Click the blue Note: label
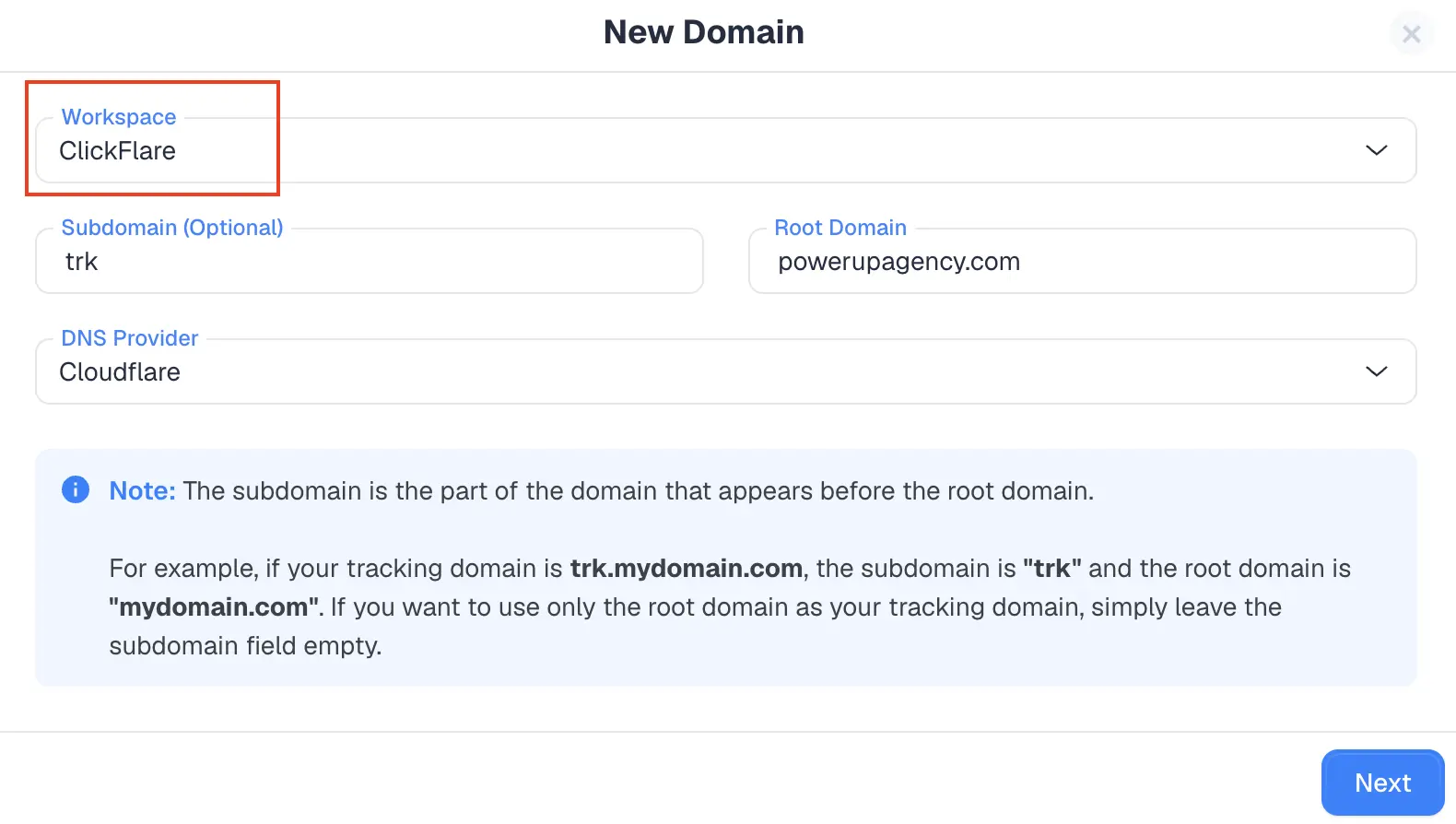Image resolution: width=1456 pixels, height=824 pixels. coord(142,490)
